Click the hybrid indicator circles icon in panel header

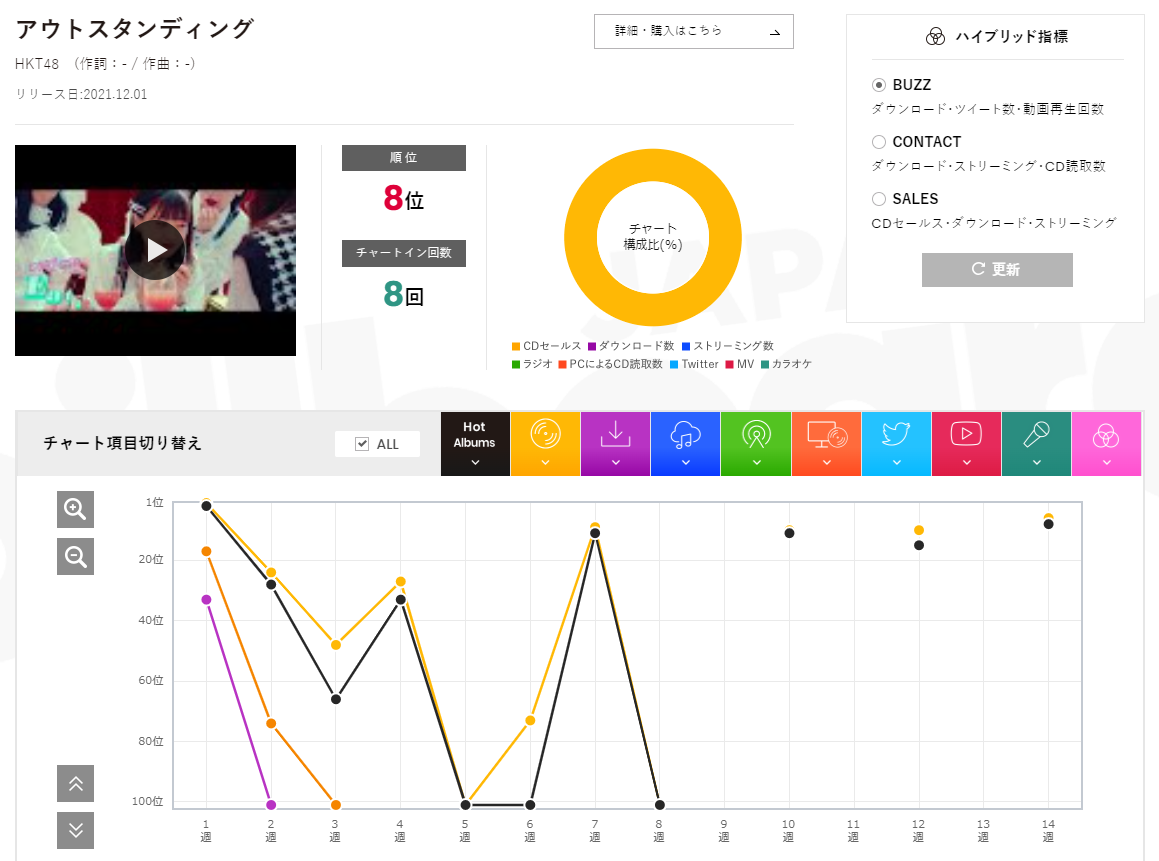pyautogui.click(x=935, y=36)
